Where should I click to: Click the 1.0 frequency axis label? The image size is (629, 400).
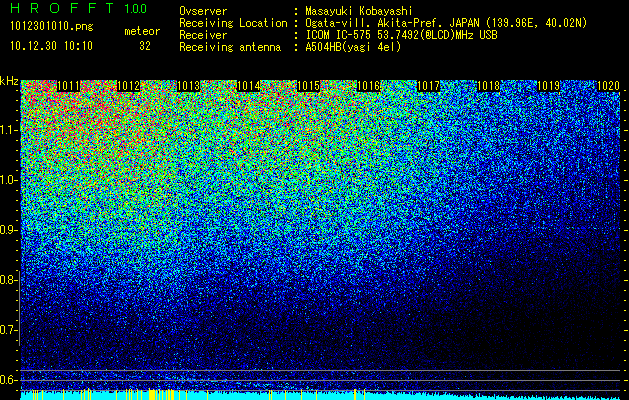point(9,180)
